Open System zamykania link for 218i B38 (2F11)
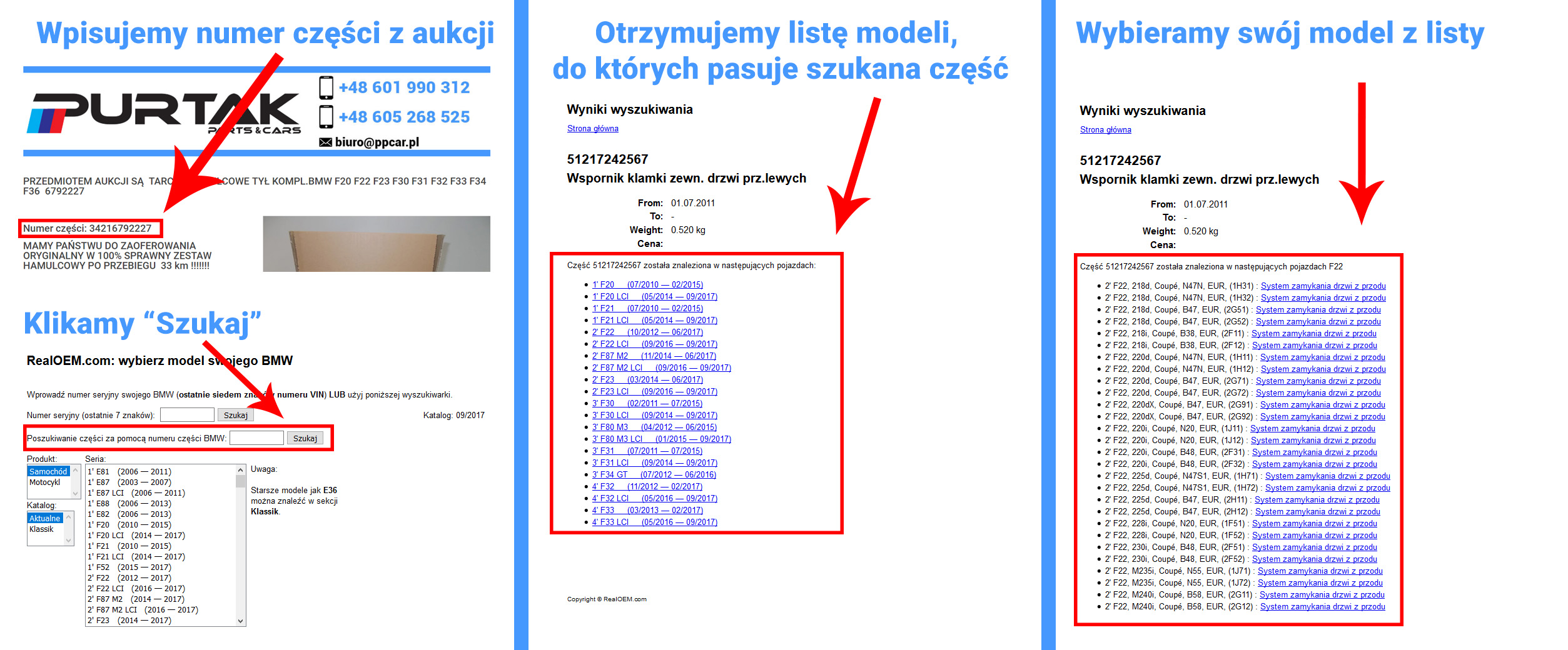The image size is (1568, 650). tap(1314, 333)
